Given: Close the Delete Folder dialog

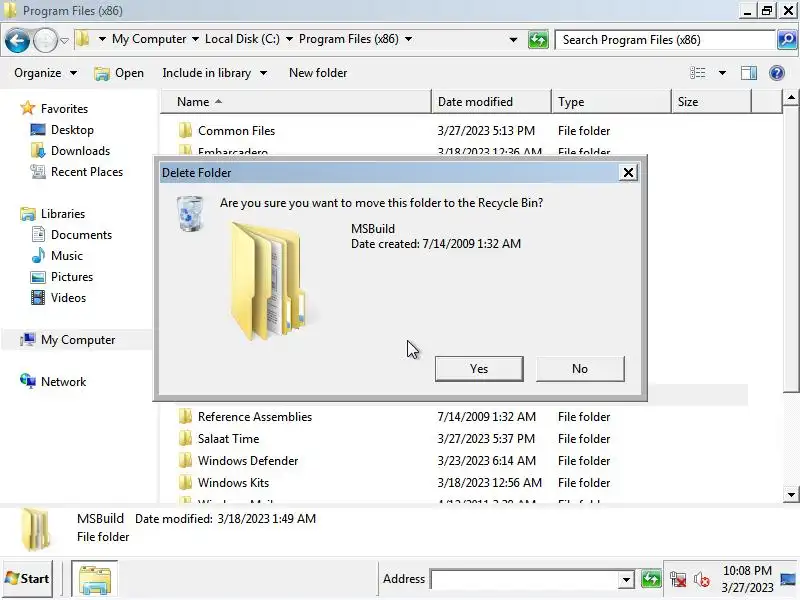Looking at the screenshot, I should pos(628,173).
